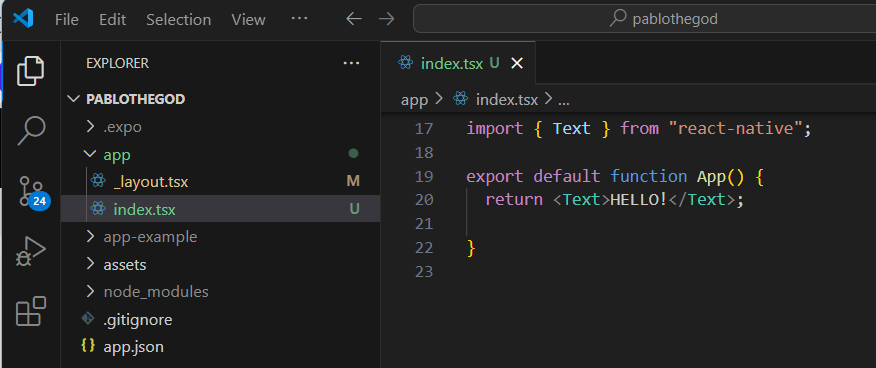
Task: Open the Selection menu
Action: click(x=178, y=20)
